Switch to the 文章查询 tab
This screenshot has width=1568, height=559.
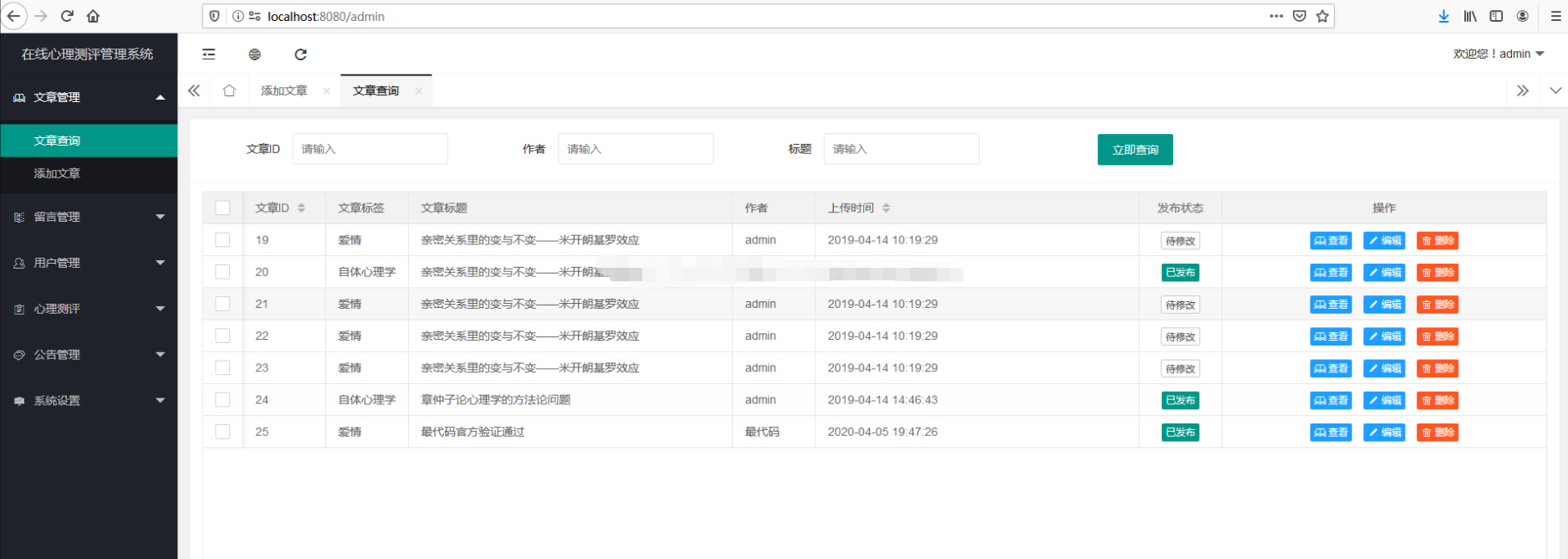pyautogui.click(x=375, y=90)
